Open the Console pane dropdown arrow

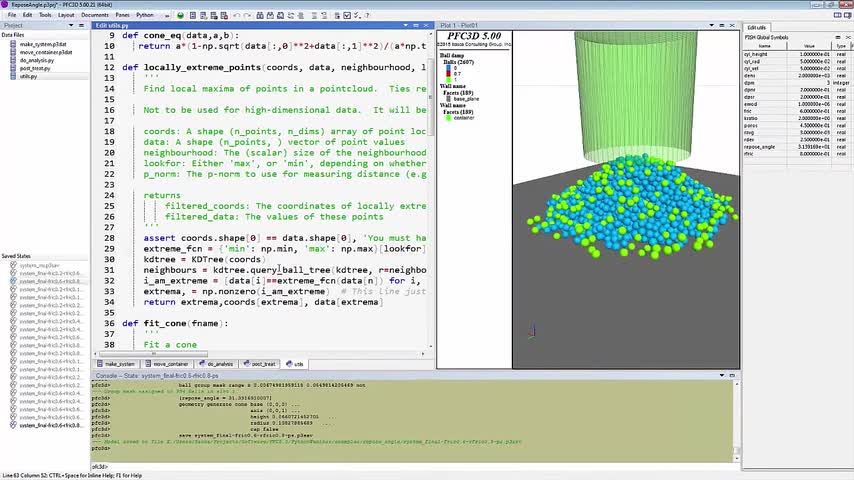pyautogui.click(x=722, y=375)
